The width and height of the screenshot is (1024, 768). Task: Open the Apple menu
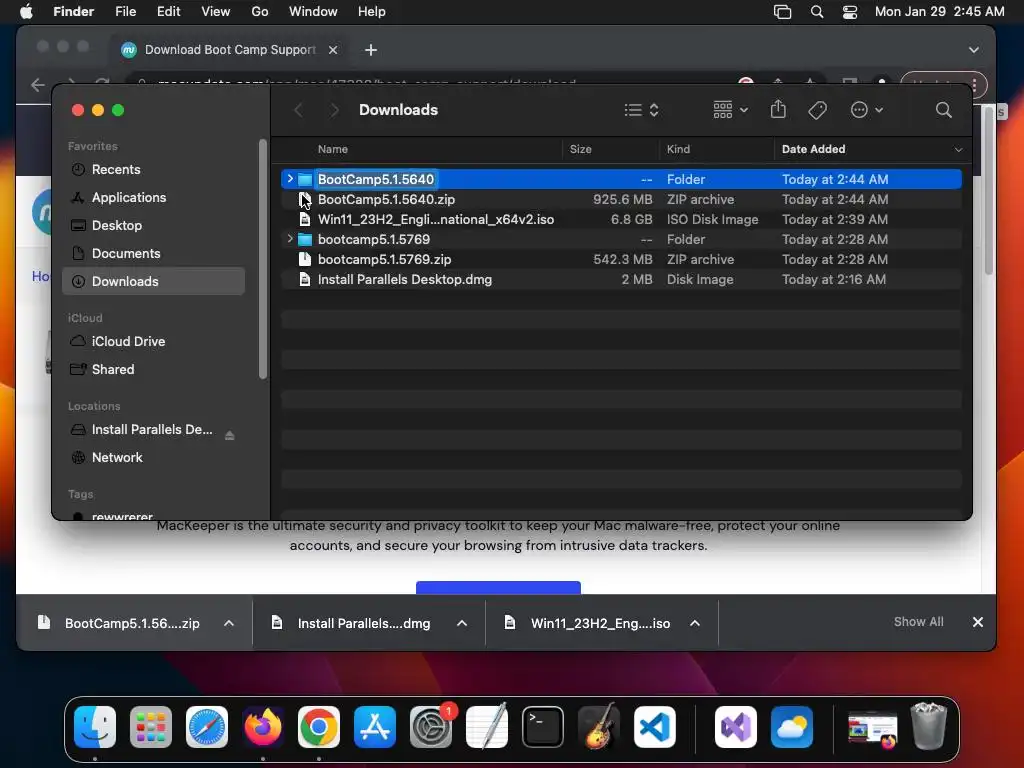(x=26, y=12)
